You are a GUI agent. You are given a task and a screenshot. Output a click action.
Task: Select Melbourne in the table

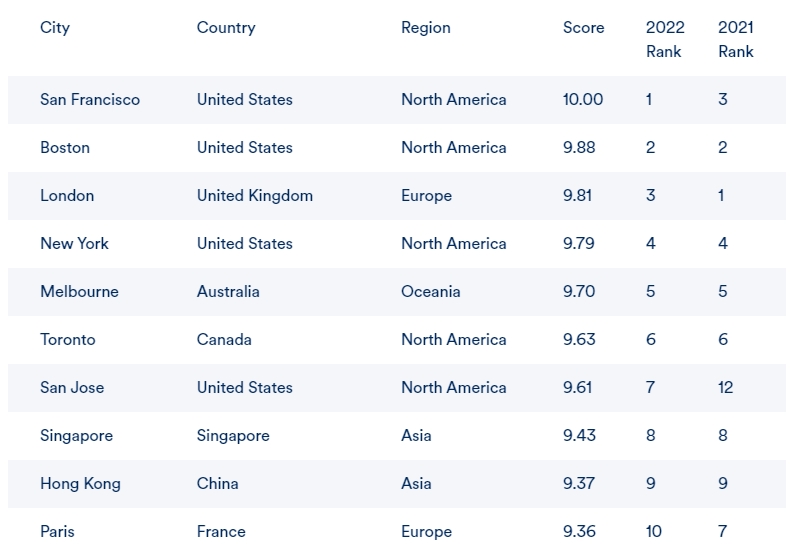point(79,292)
